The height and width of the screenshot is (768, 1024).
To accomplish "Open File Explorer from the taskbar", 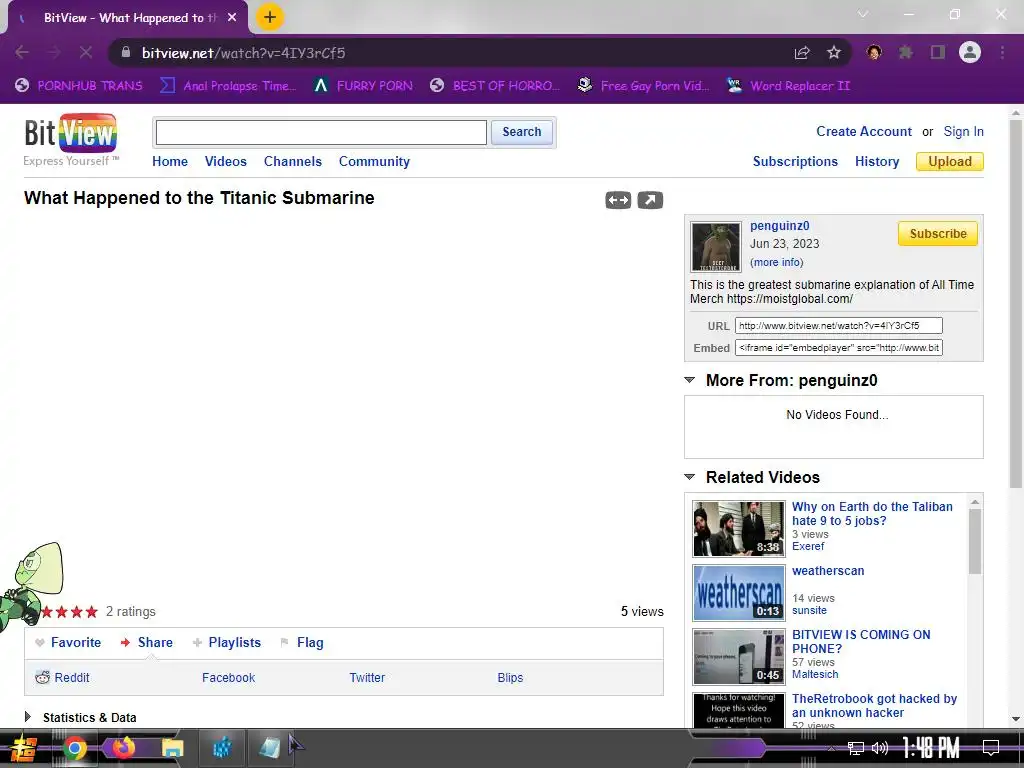I will (172, 748).
